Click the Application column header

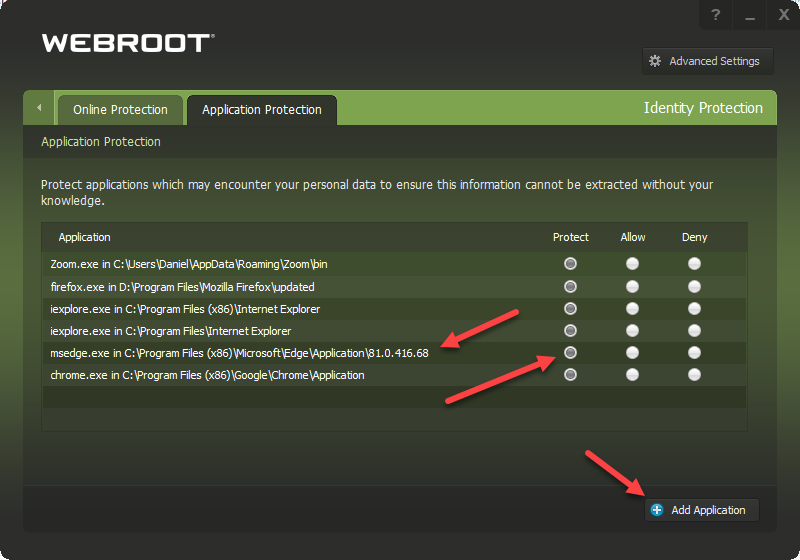click(84, 237)
